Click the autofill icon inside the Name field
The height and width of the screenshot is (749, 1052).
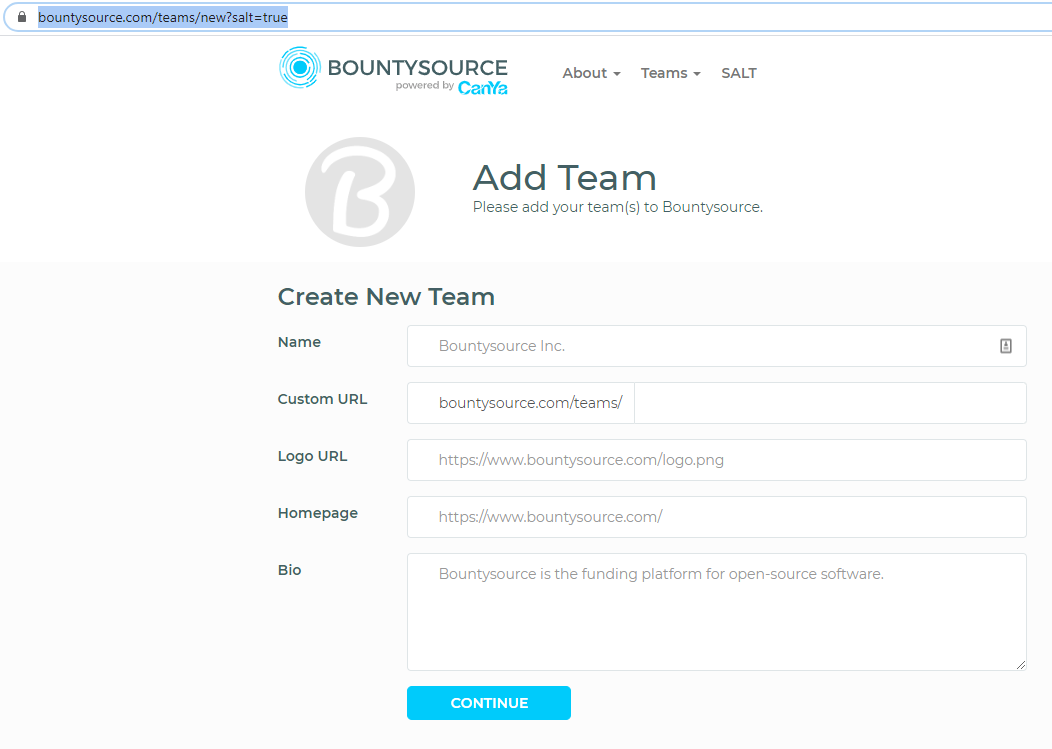tap(1006, 345)
